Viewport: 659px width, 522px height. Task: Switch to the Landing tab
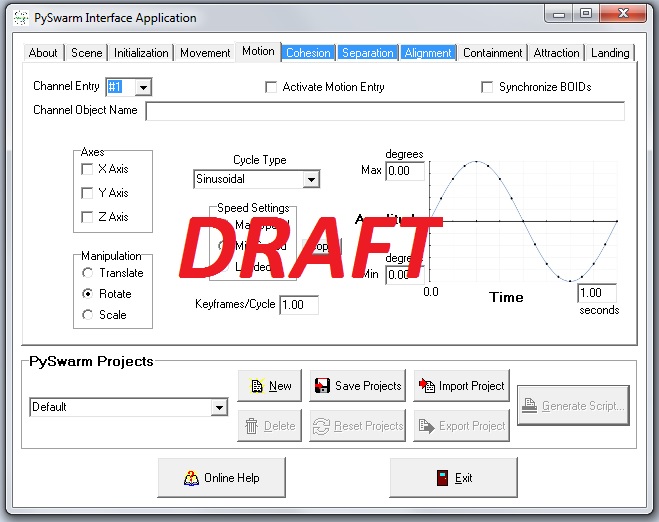(x=610, y=53)
